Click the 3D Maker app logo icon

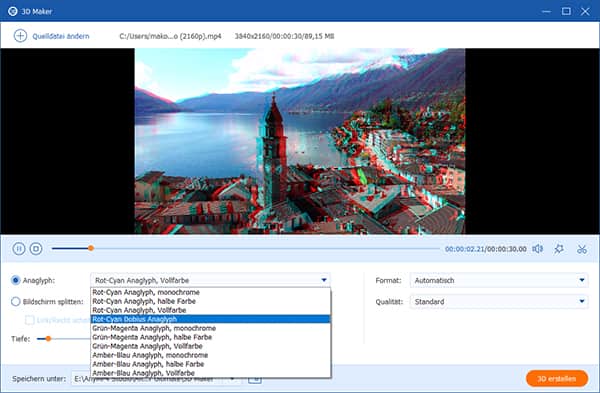pyautogui.click(x=13, y=11)
